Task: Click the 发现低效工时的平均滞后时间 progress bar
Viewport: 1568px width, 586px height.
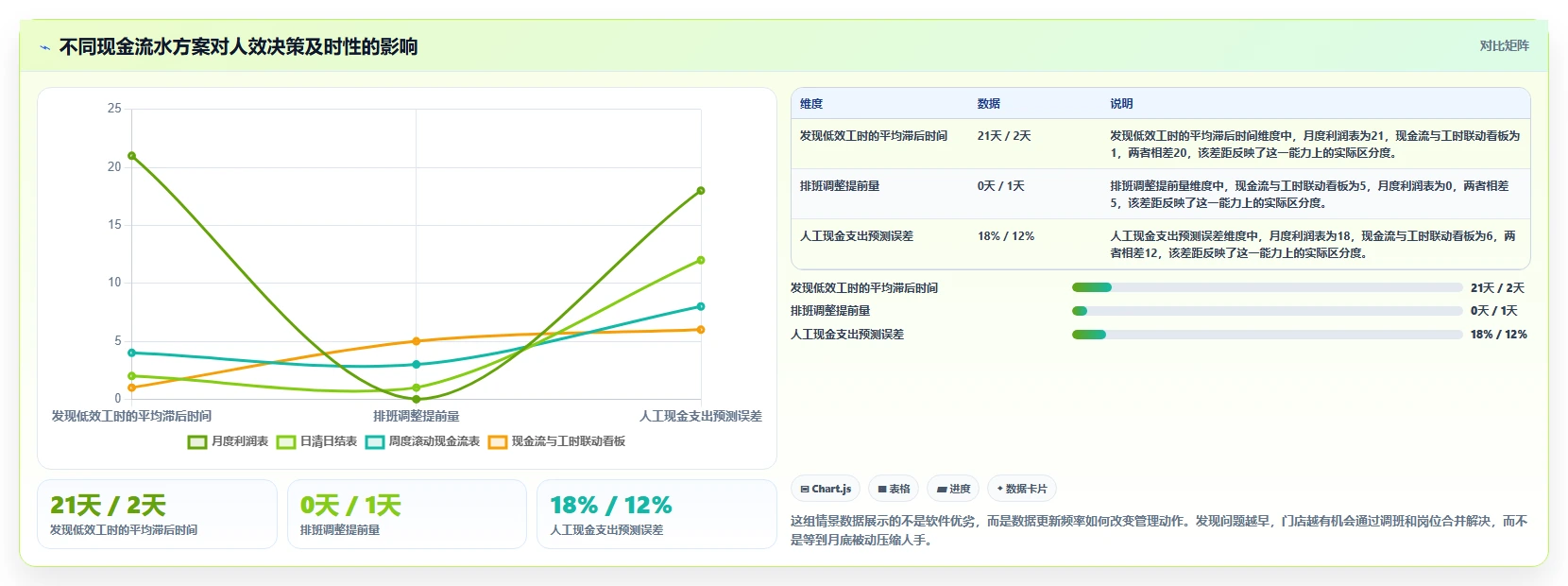Action: [1267, 287]
